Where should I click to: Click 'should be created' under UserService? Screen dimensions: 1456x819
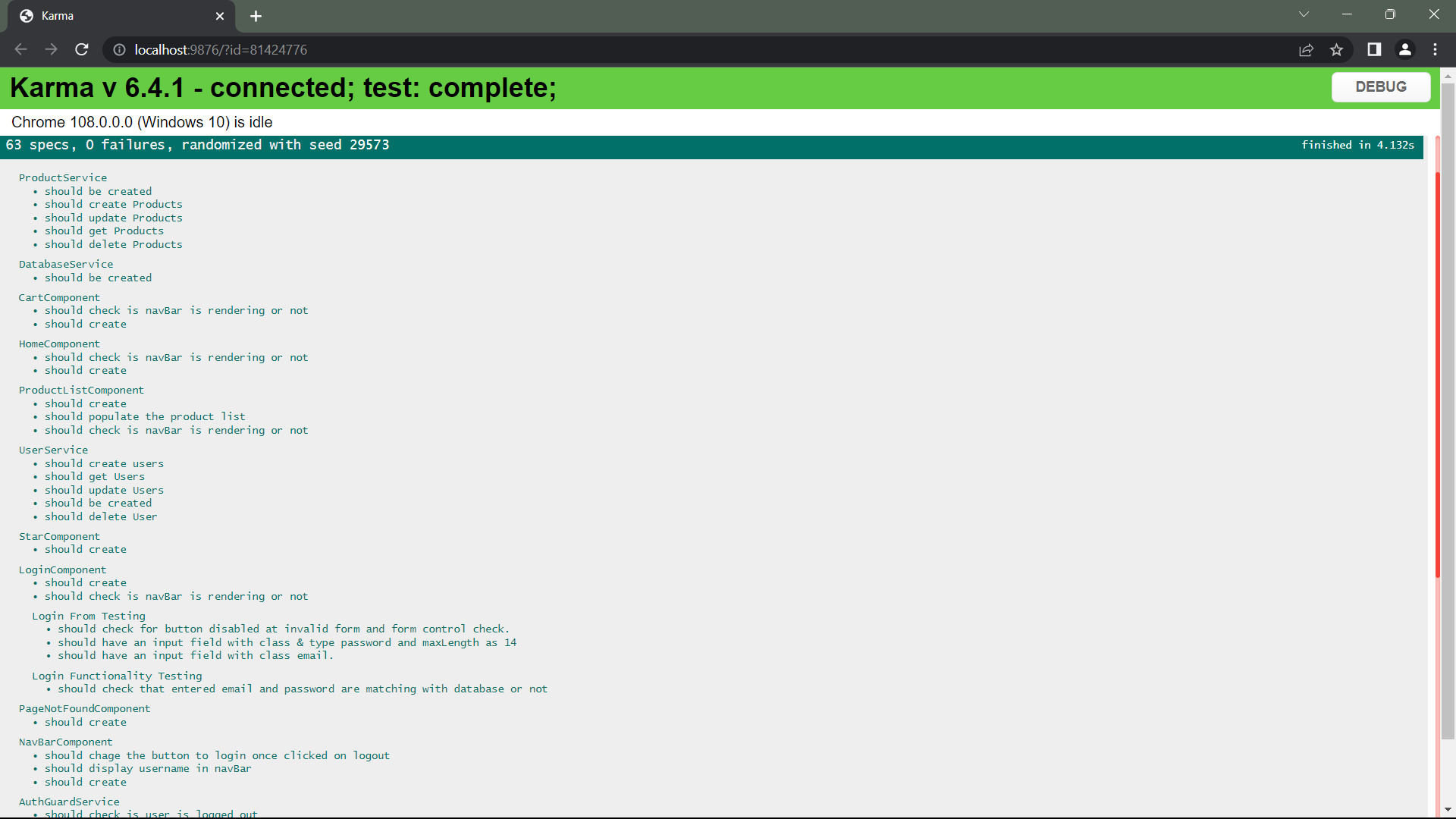(x=98, y=503)
